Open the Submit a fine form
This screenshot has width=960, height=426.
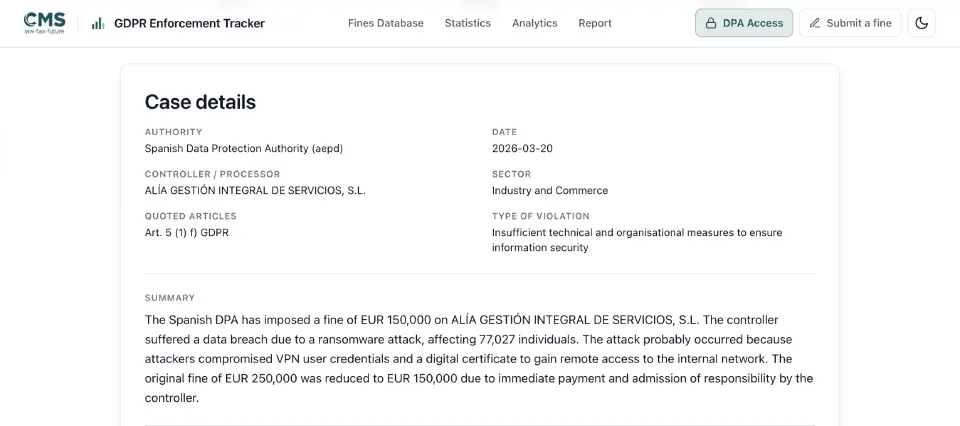850,23
